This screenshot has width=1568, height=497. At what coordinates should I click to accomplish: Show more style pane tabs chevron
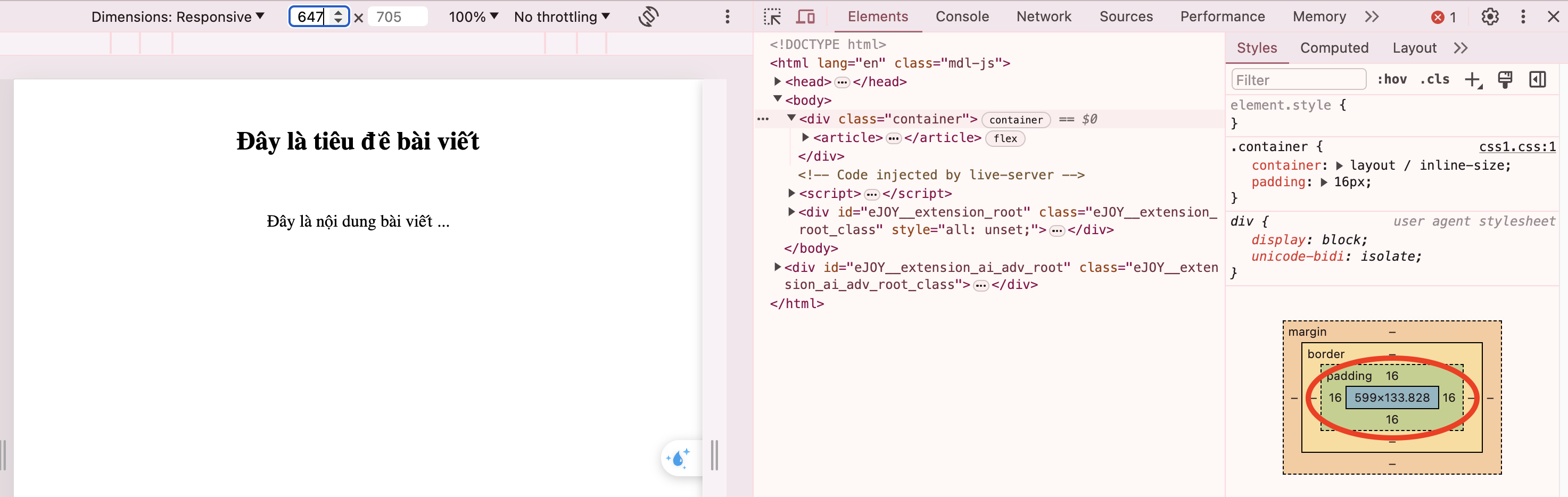[1461, 48]
